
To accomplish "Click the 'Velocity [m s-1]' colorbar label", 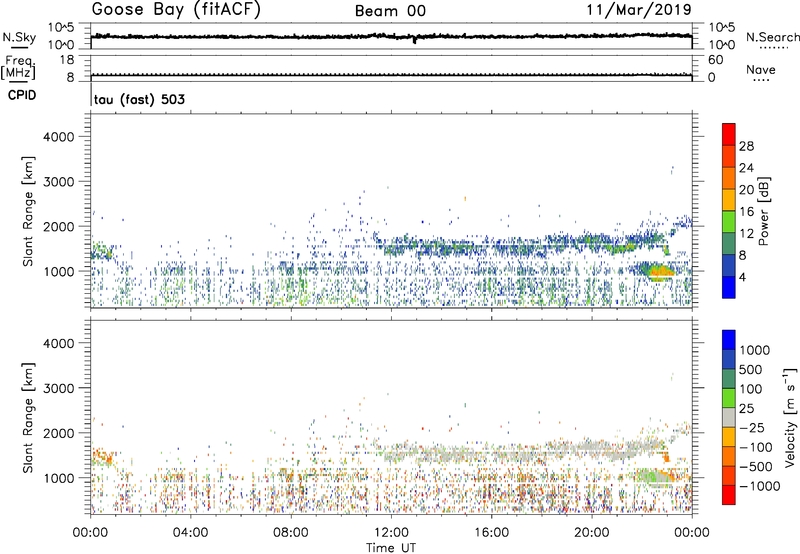I will coord(790,417).
